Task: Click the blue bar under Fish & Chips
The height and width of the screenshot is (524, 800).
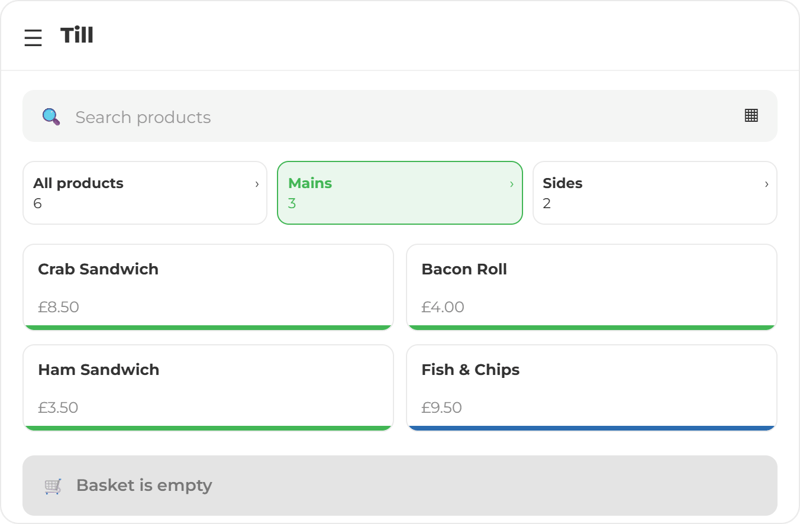Action: (591, 429)
